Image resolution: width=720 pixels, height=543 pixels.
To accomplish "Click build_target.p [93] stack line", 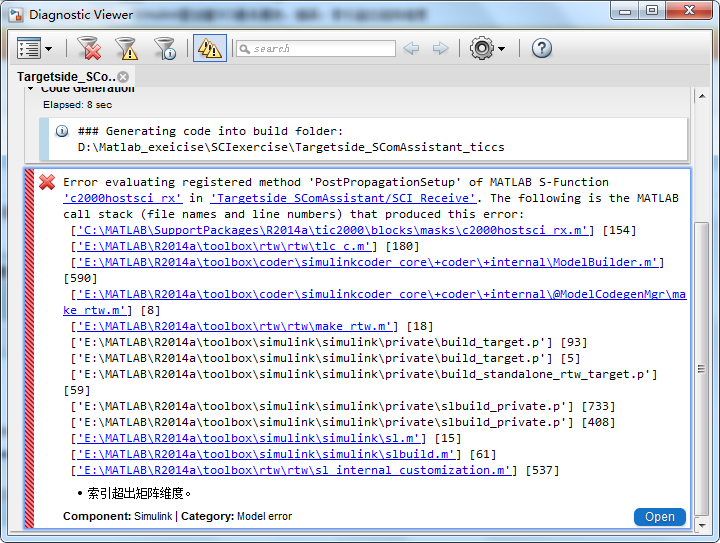I will (329, 342).
